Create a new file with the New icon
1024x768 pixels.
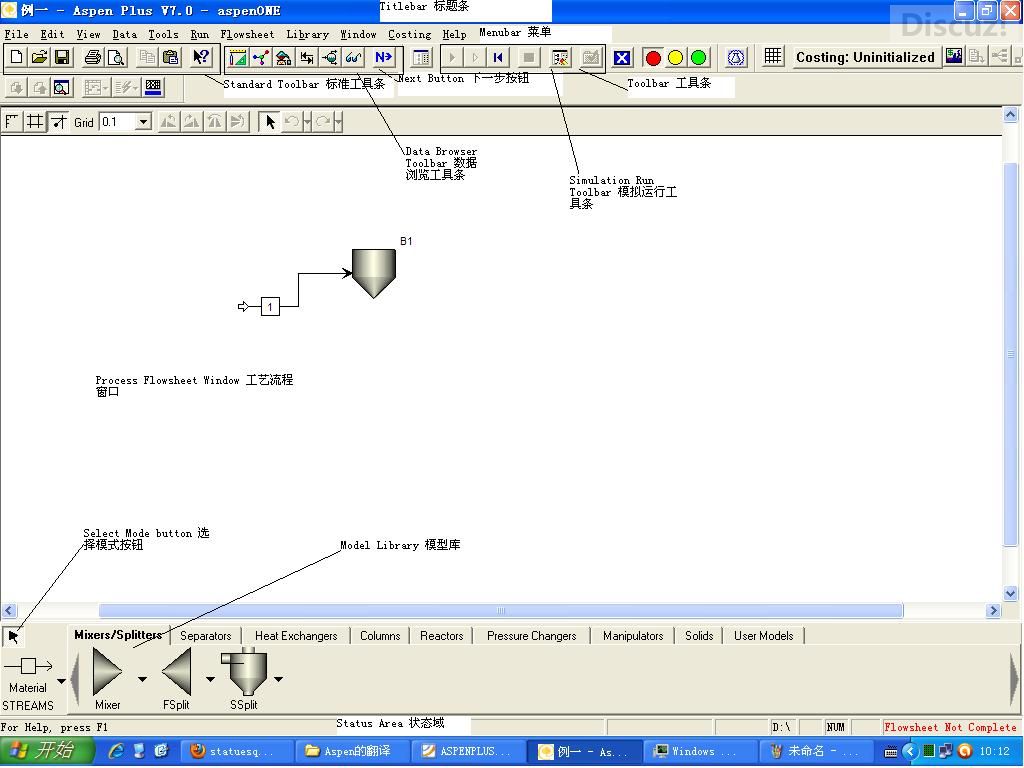[16, 57]
